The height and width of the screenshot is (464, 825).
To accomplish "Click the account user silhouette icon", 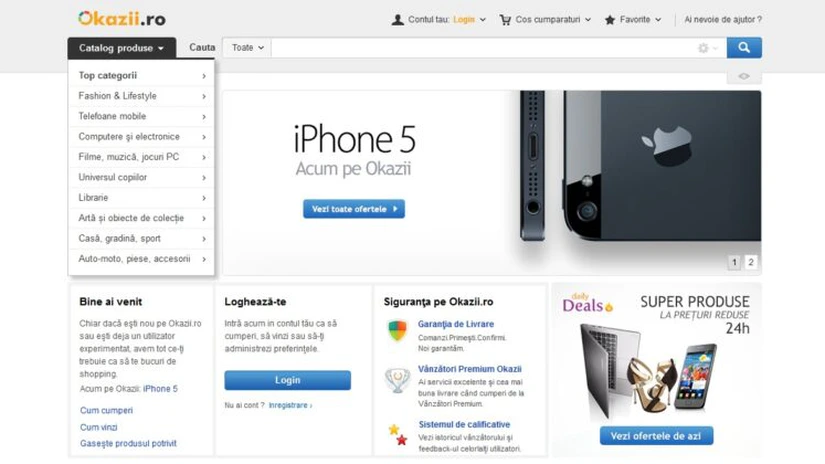I will pos(398,20).
